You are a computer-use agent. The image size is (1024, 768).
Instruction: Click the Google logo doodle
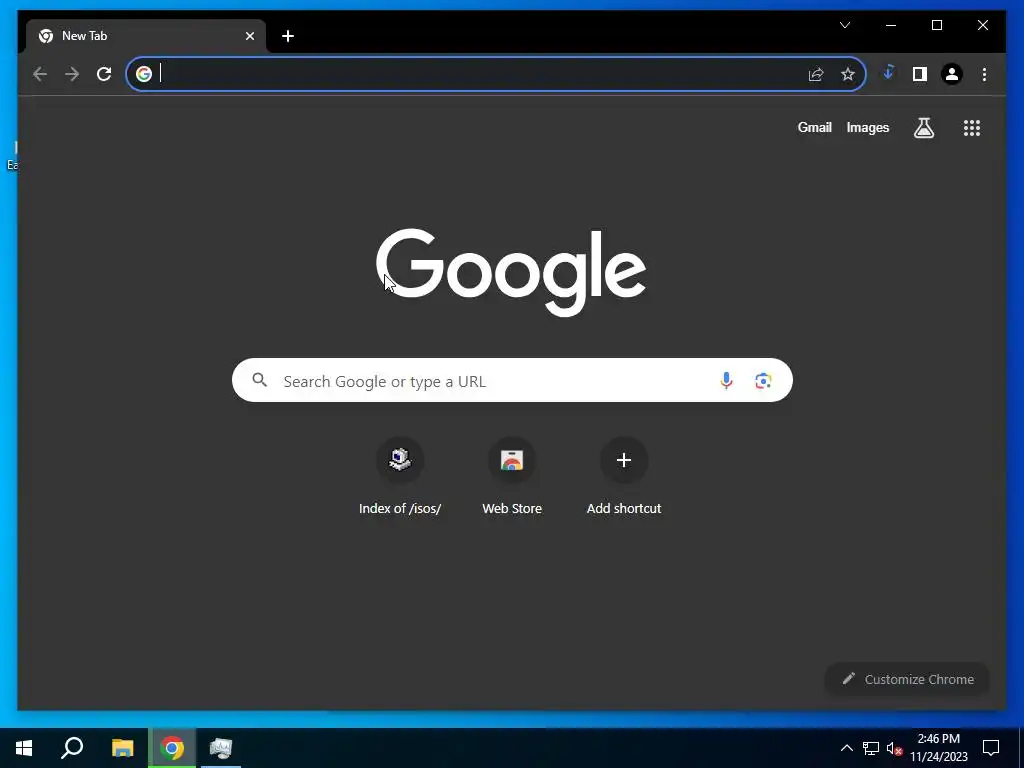[511, 272]
